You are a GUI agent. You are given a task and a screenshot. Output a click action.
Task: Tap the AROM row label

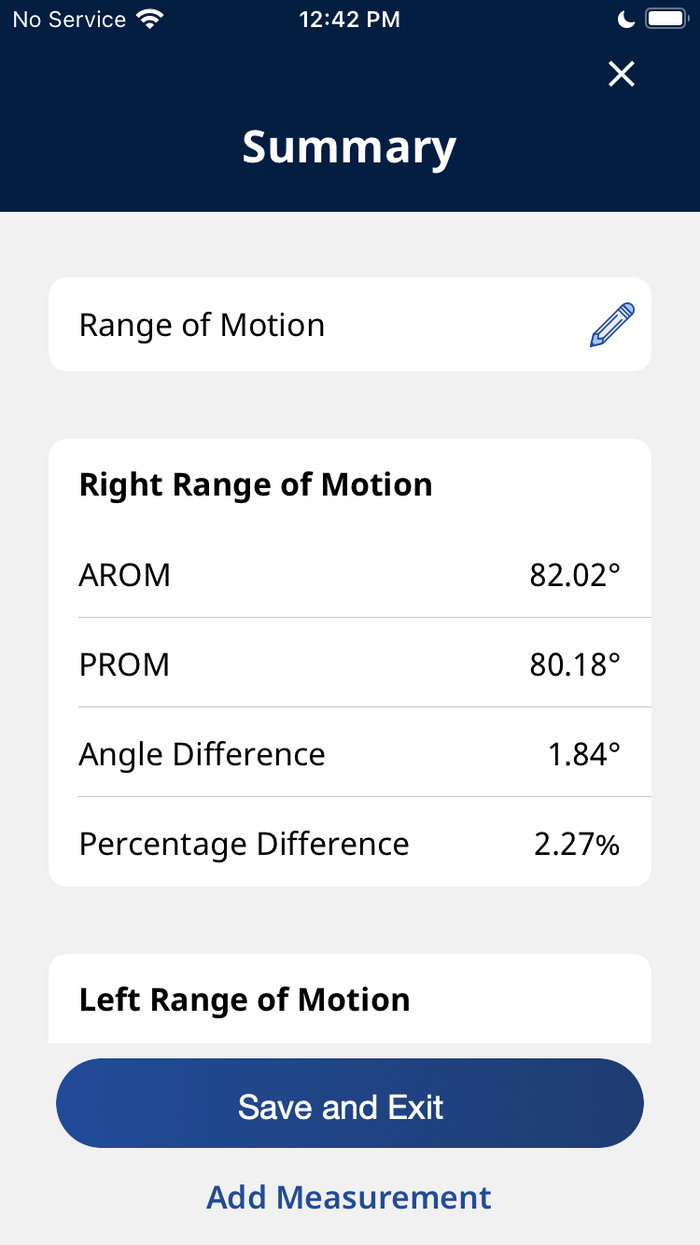(x=125, y=575)
